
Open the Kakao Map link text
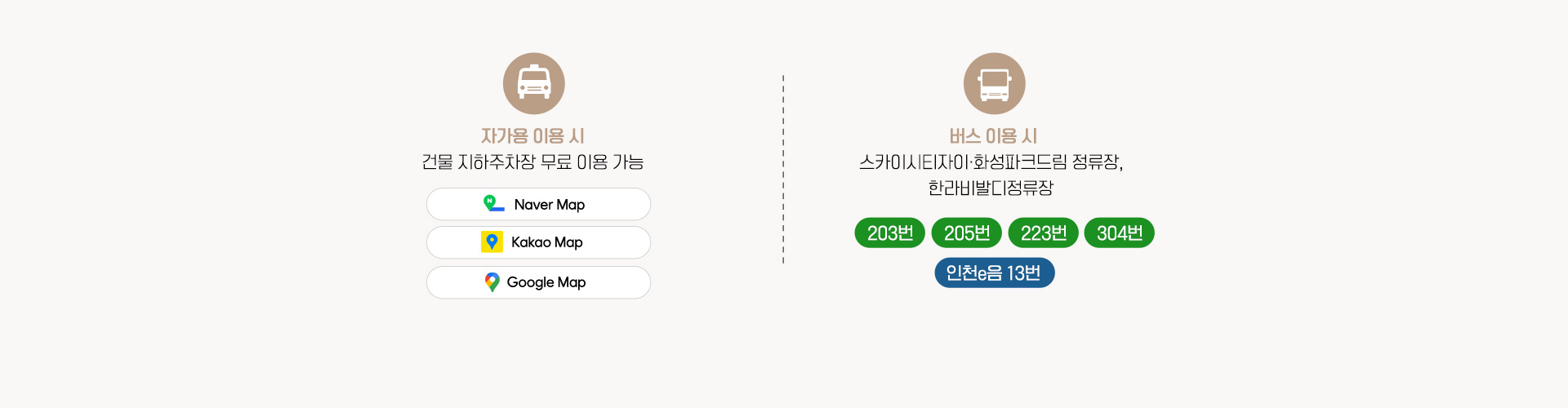pyautogui.click(x=546, y=242)
